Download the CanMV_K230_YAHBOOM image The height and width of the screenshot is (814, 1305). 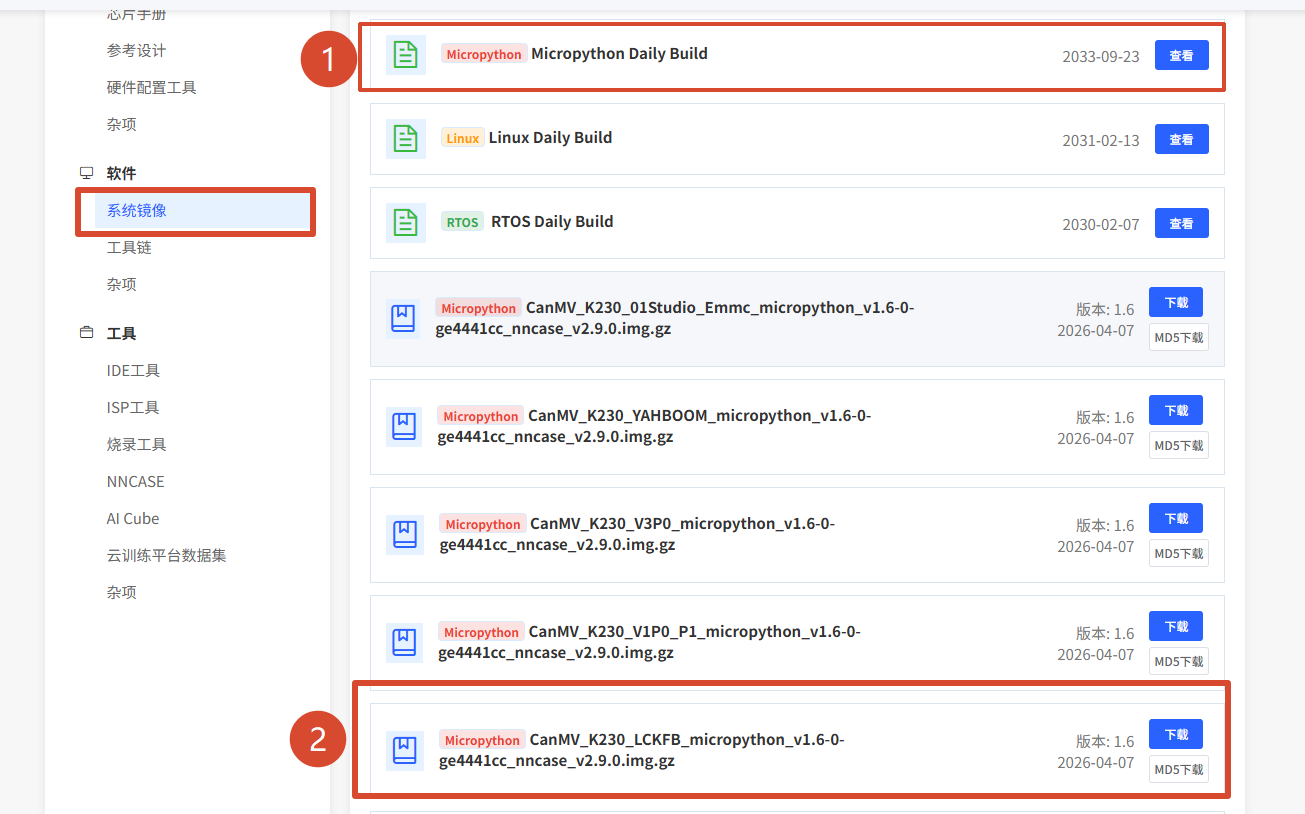(x=1176, y=410)
